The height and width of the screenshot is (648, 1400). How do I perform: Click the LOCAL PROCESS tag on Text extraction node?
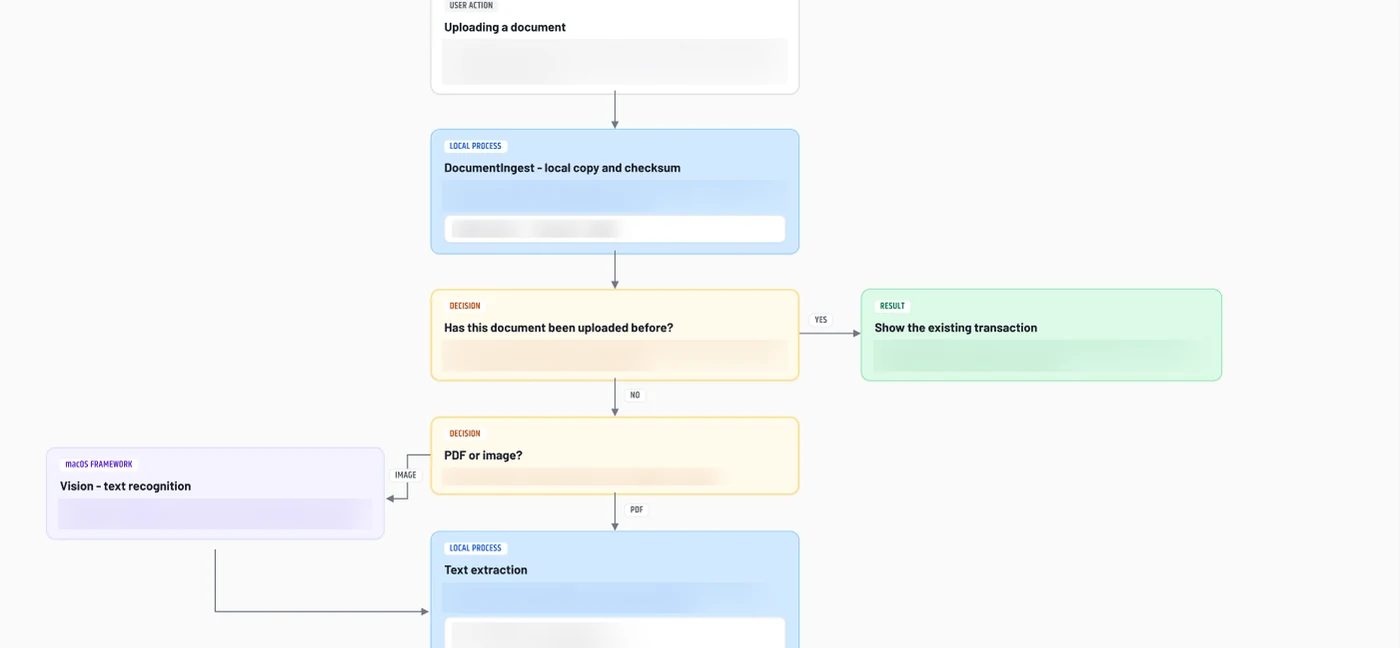coord(475,548)
